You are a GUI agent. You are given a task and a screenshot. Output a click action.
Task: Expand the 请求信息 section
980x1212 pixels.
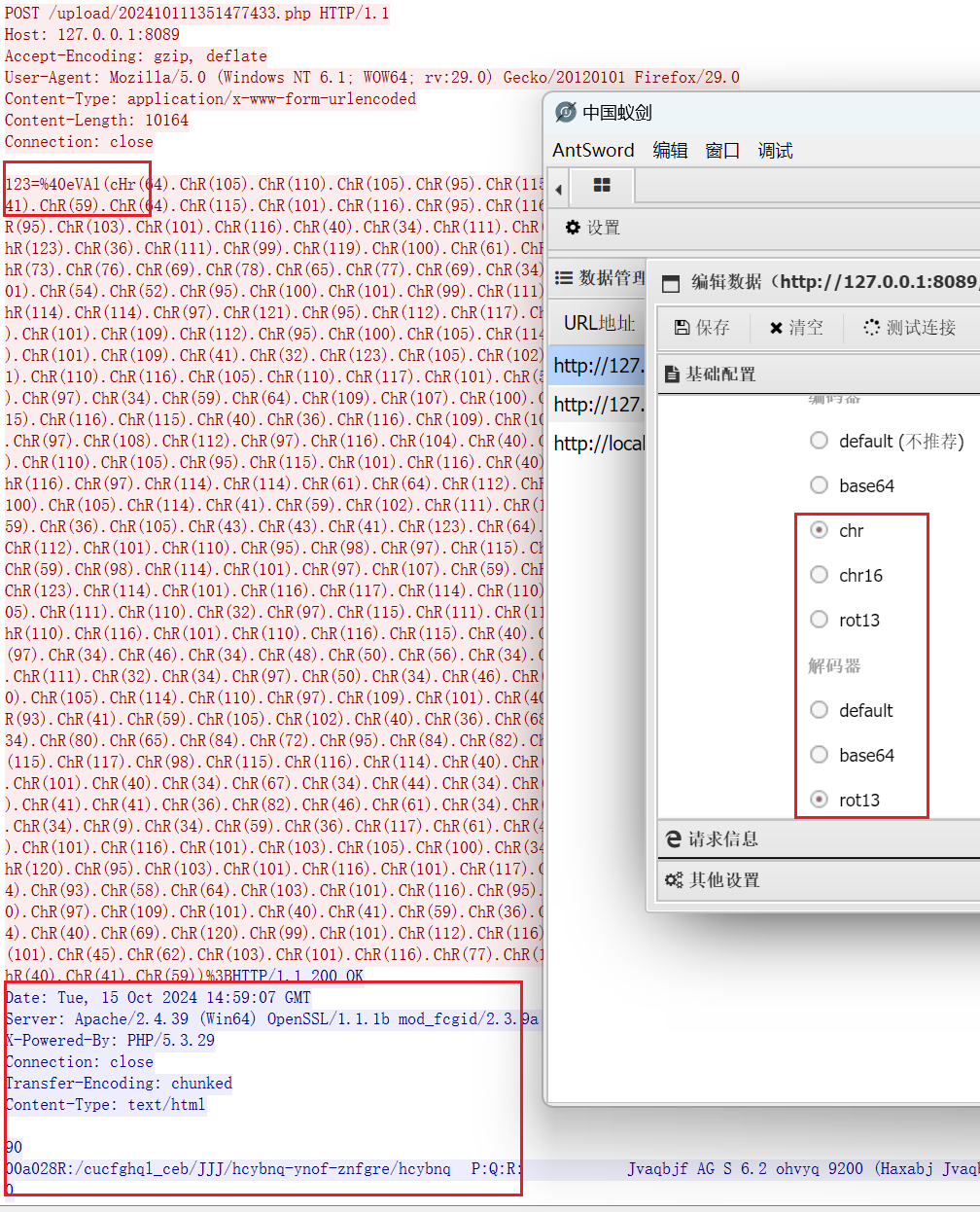[x=819, y=839]
